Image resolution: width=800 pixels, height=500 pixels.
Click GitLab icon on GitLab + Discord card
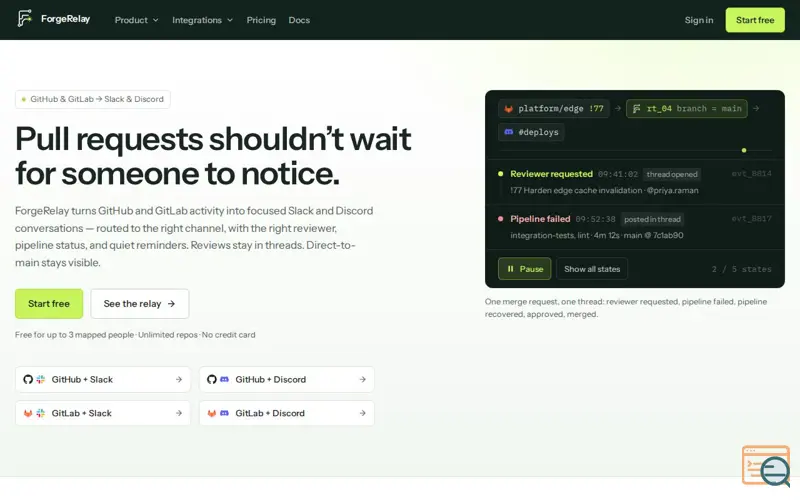click(212, 413)
